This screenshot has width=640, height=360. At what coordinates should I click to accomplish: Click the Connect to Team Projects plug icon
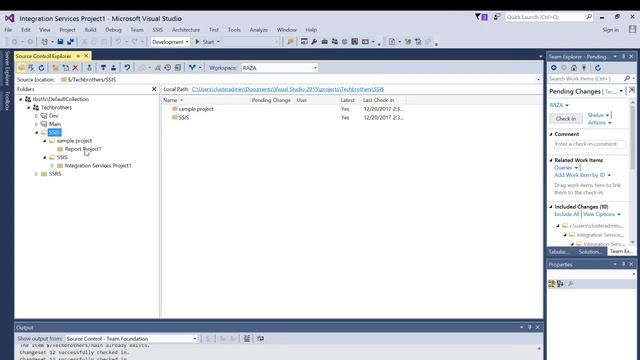click(x=584, y=68)
